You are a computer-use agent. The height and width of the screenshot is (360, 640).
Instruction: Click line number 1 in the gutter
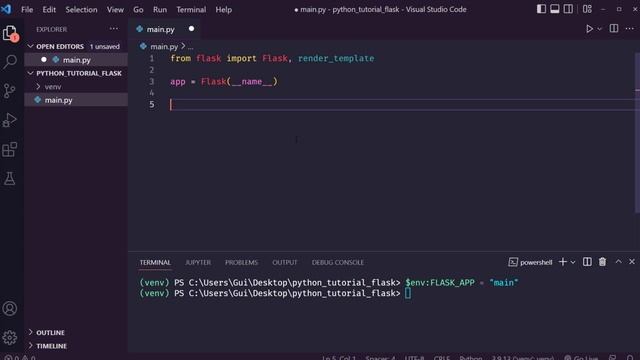point(152,58)
